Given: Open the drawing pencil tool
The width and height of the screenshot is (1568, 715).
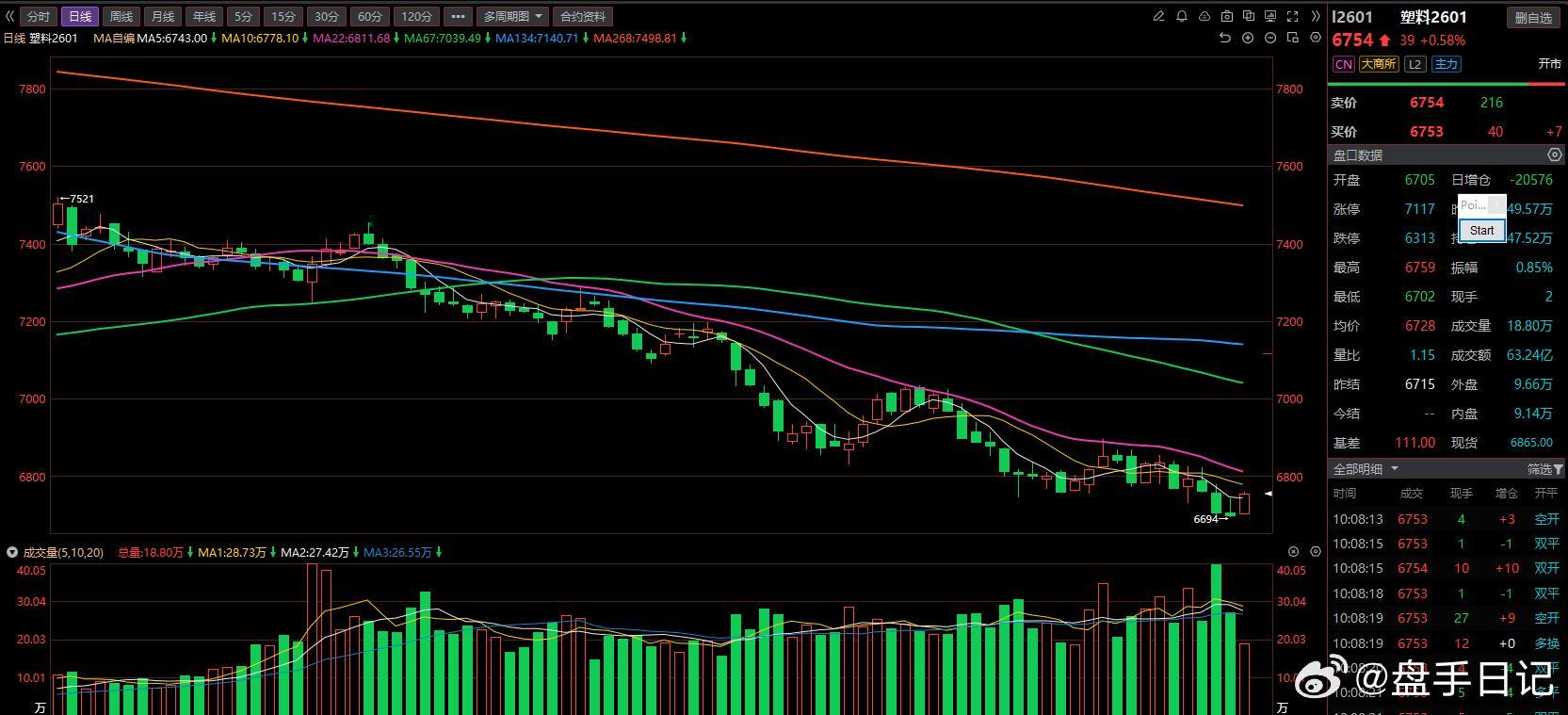Looking at the screenshot, I should click(x=1158, y=16).
